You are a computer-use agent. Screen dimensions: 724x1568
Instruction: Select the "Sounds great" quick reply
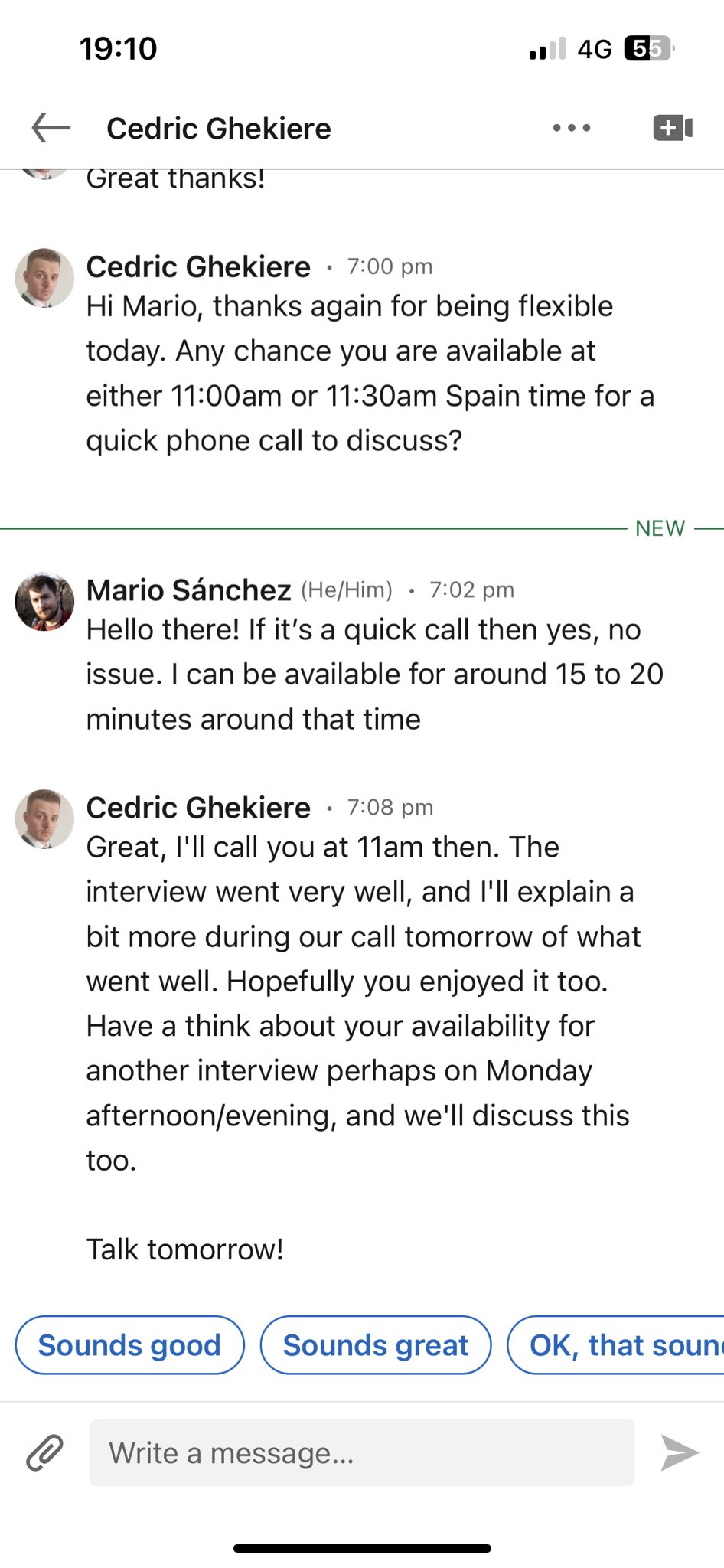376,1345
